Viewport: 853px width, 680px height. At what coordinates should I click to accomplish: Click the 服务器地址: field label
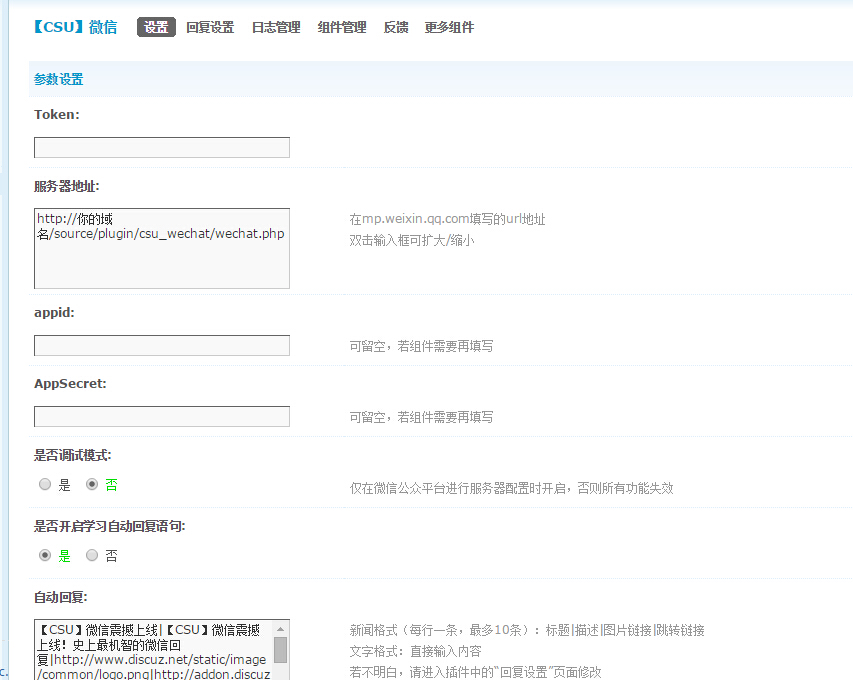(66, 187)
